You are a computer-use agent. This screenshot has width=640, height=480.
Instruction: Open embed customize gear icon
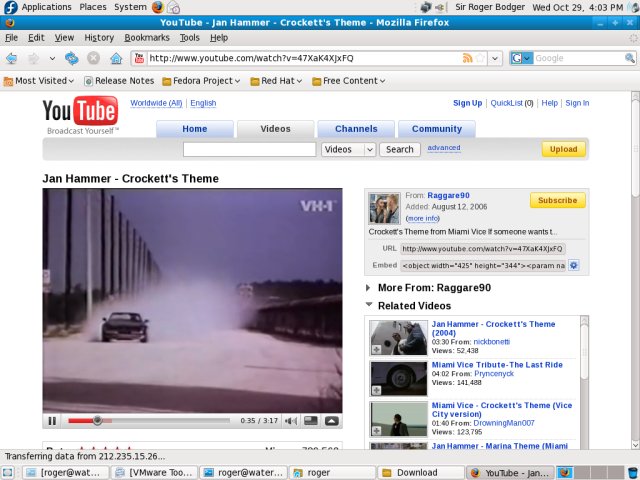(573, 266)
